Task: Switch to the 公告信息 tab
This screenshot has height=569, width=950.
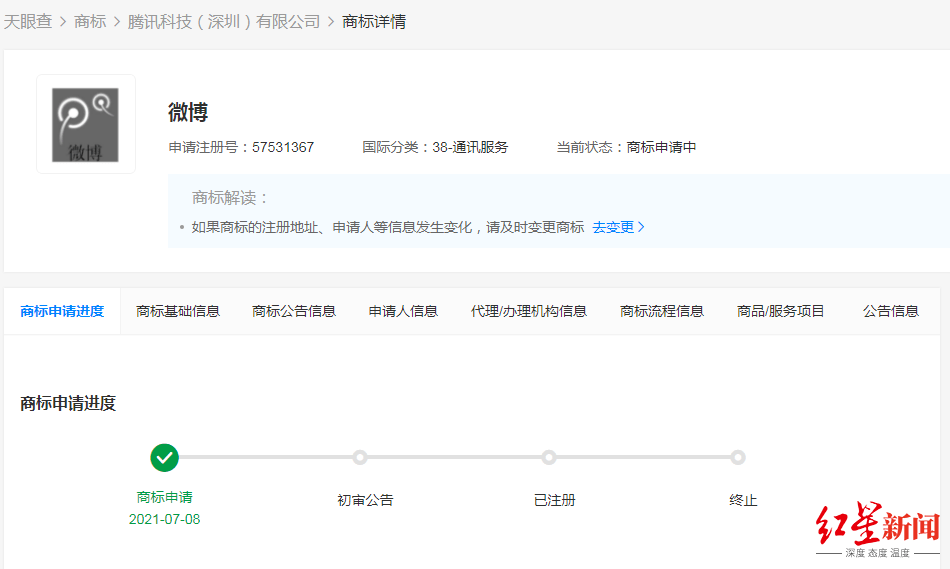Action: pyautogui.click(x=891, y=311)
